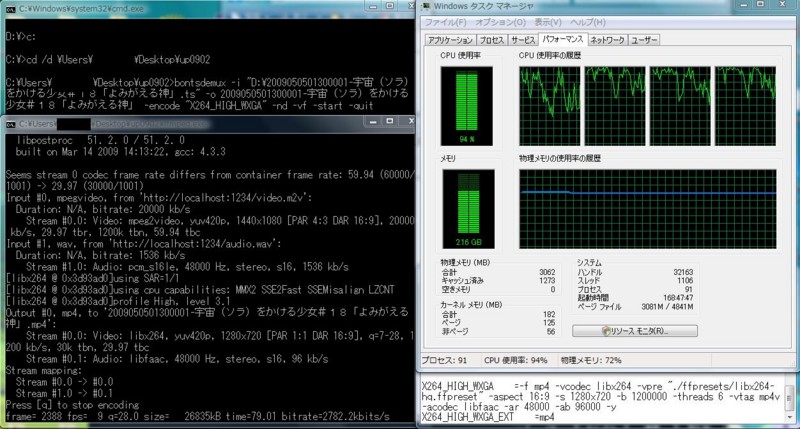Open the ファイル(F) menu in Task Manager
This screenshot has width=800, height=429.
click(445, 22)
